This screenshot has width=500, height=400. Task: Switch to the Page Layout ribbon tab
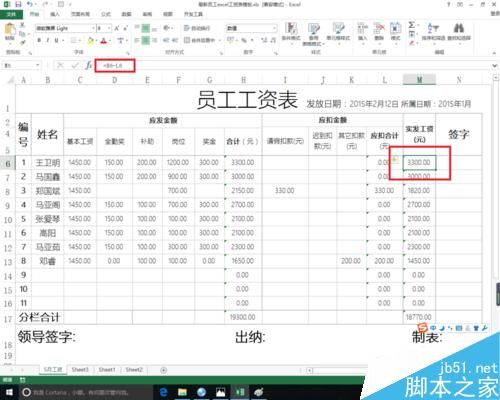click(x=80, y=14)
